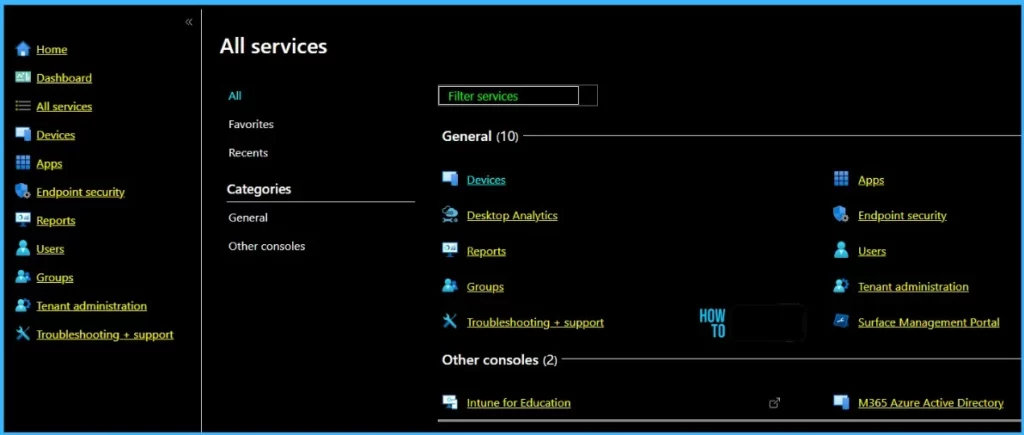
Task: Click the Troubleshooting + support icon in General list
Action: [x=450, y=322]
